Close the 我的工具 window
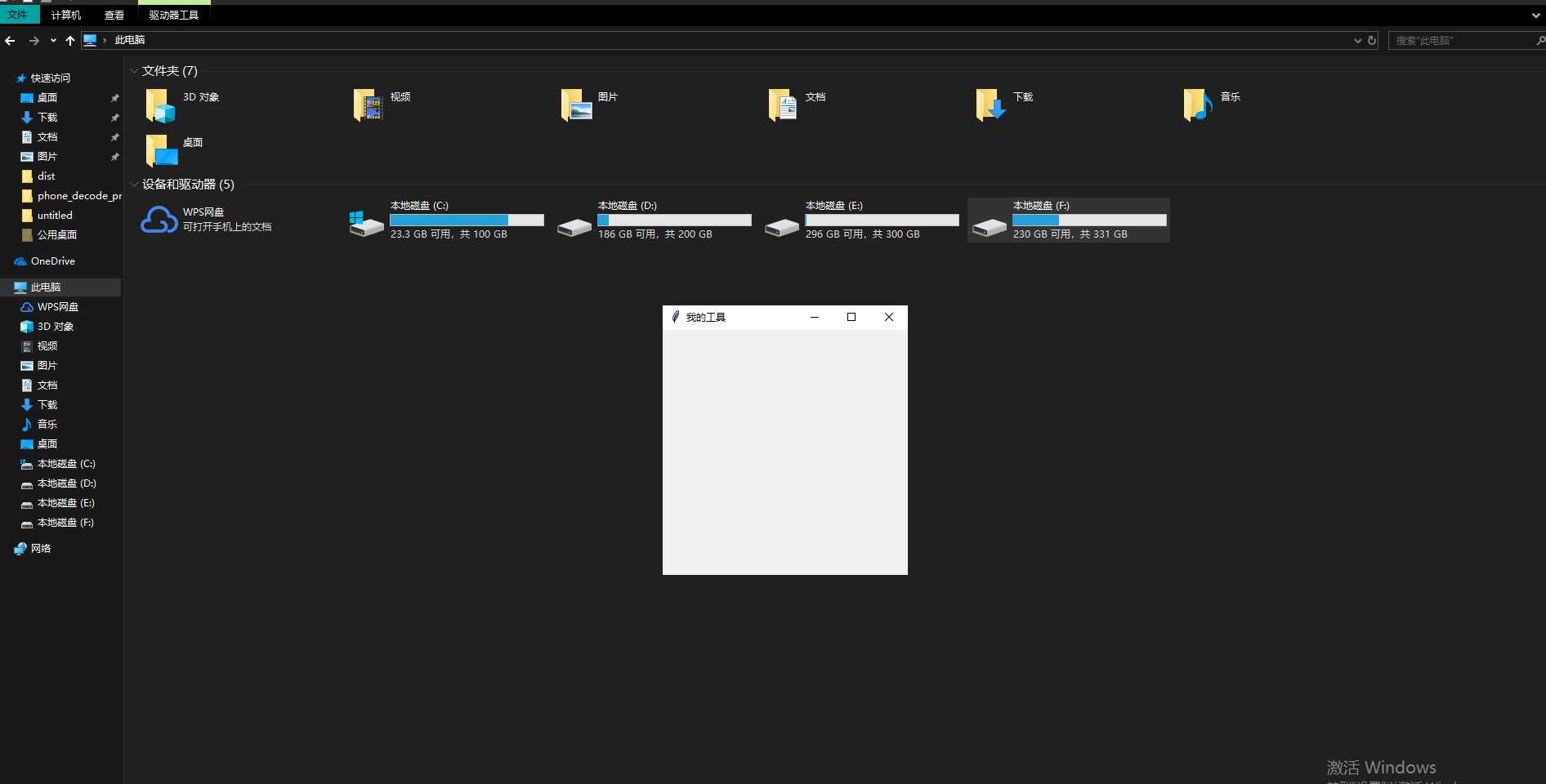Screen dimensions: 1546x784 pyautogui.click(x=889, y=317)
